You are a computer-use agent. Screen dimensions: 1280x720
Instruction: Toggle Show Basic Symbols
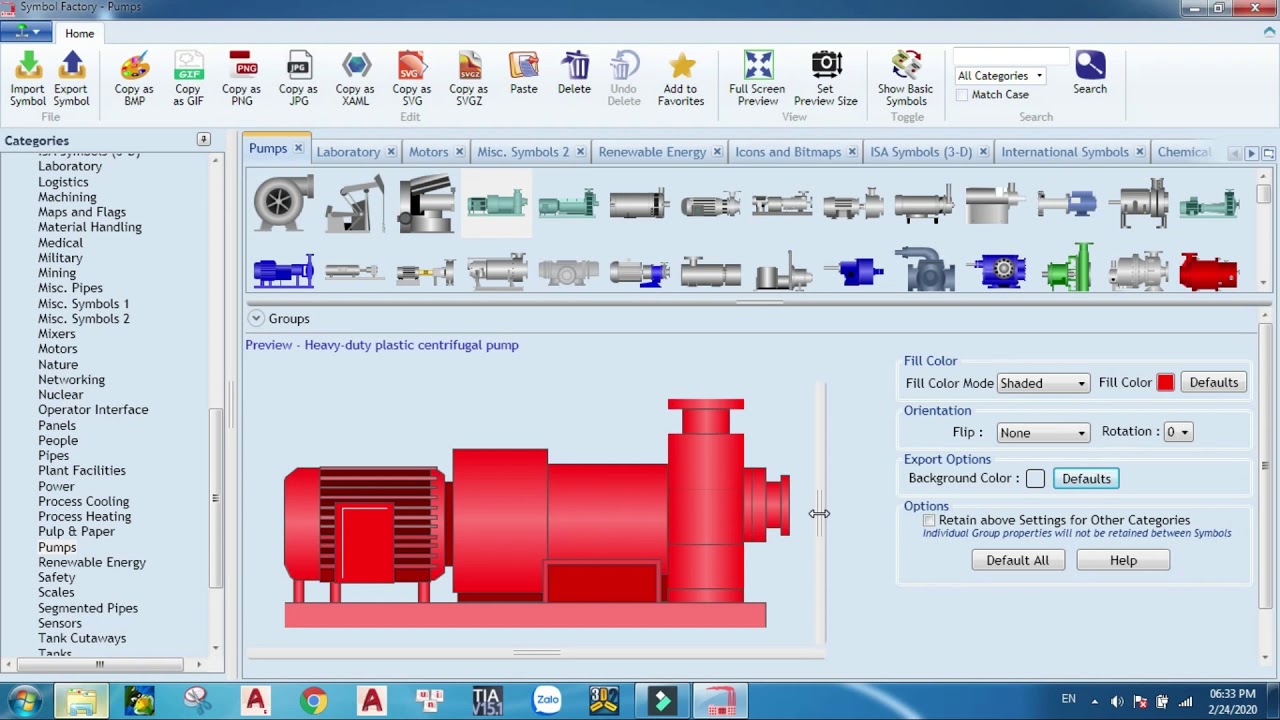(906, 78)
